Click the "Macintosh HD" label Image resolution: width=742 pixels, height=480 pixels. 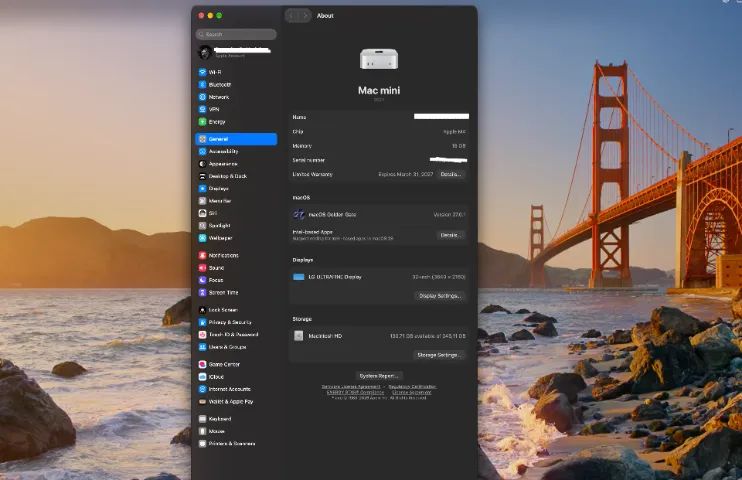pyautogui.click(x=325, y=336)
